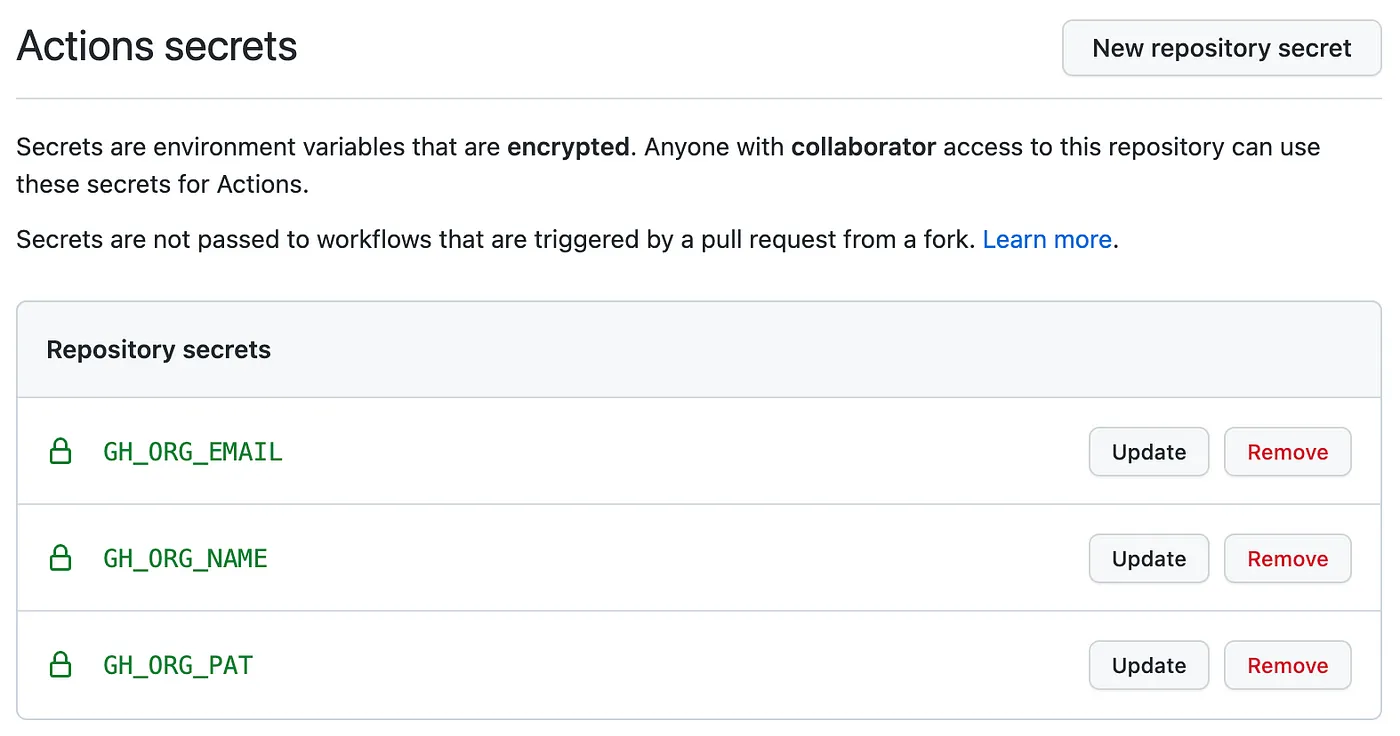The height and width of the screenshot is (736, 1400).
Task: Remove the GH_ORG_NAME secret
Action: click(x=1287, y=558)
